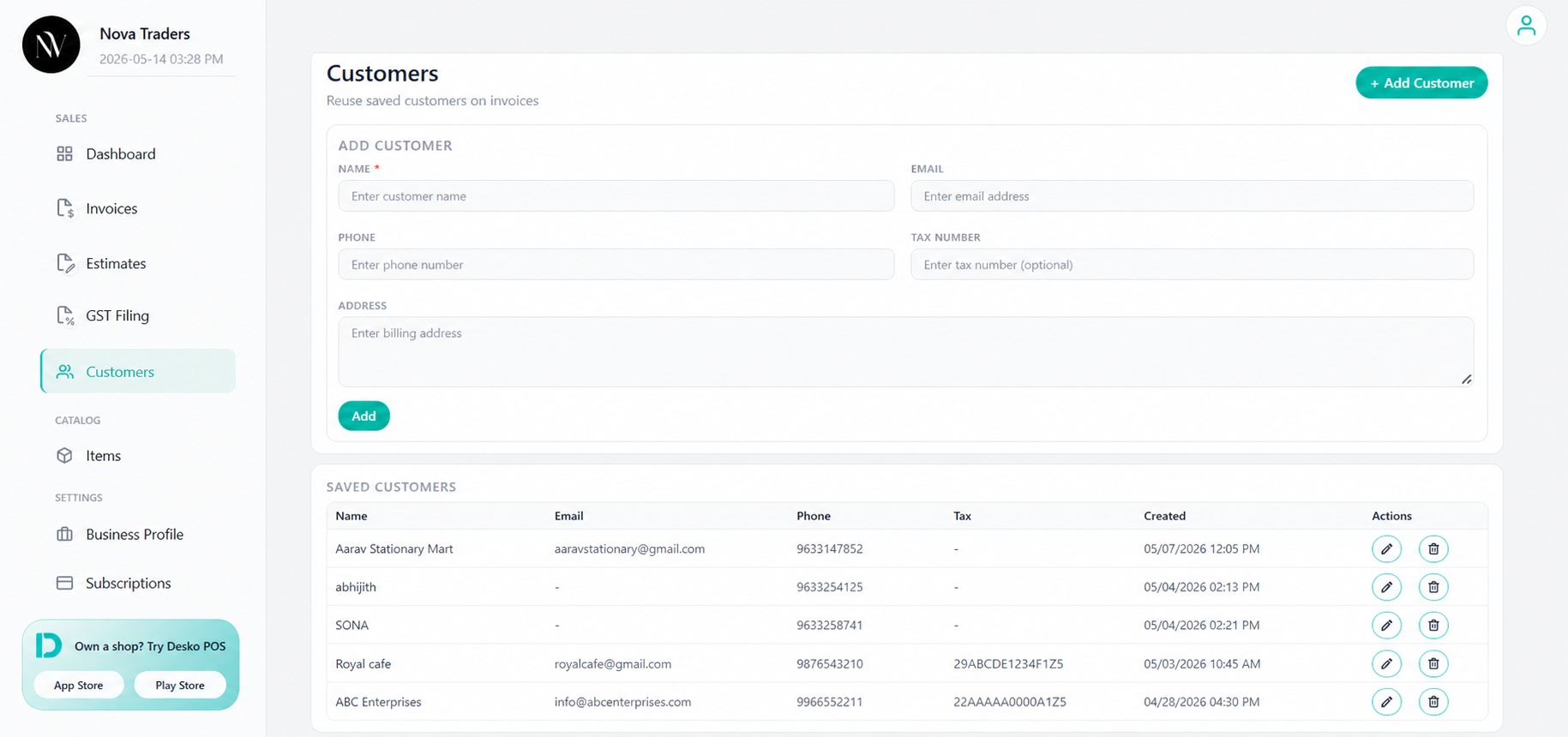Edit the abhijith customer row
The height and width of the screenshot is (737, 1568).
(1386, 587)
